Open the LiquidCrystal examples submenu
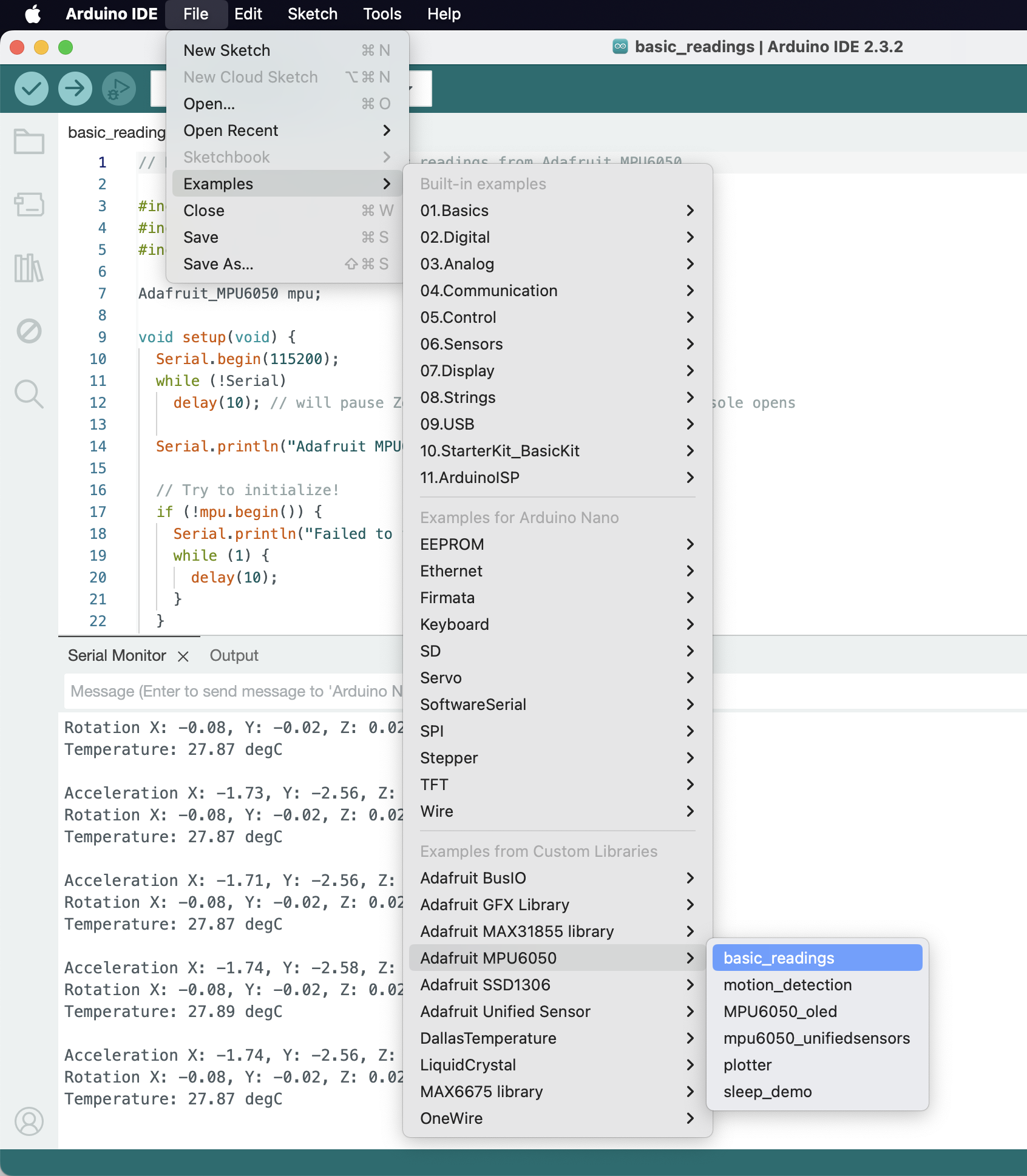The height and width of the screenshot is (1176, 1027). click(557, 1065)
